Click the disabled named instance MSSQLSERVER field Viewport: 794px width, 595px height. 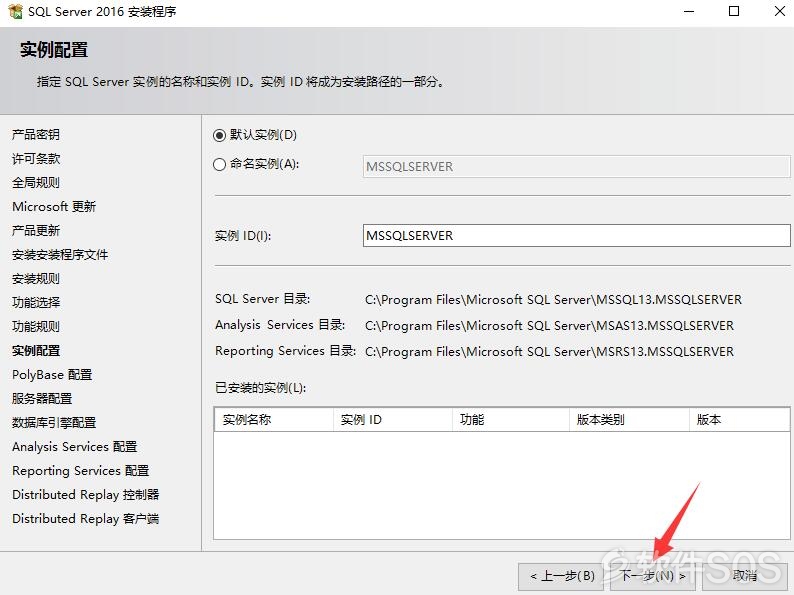point(576,167)
